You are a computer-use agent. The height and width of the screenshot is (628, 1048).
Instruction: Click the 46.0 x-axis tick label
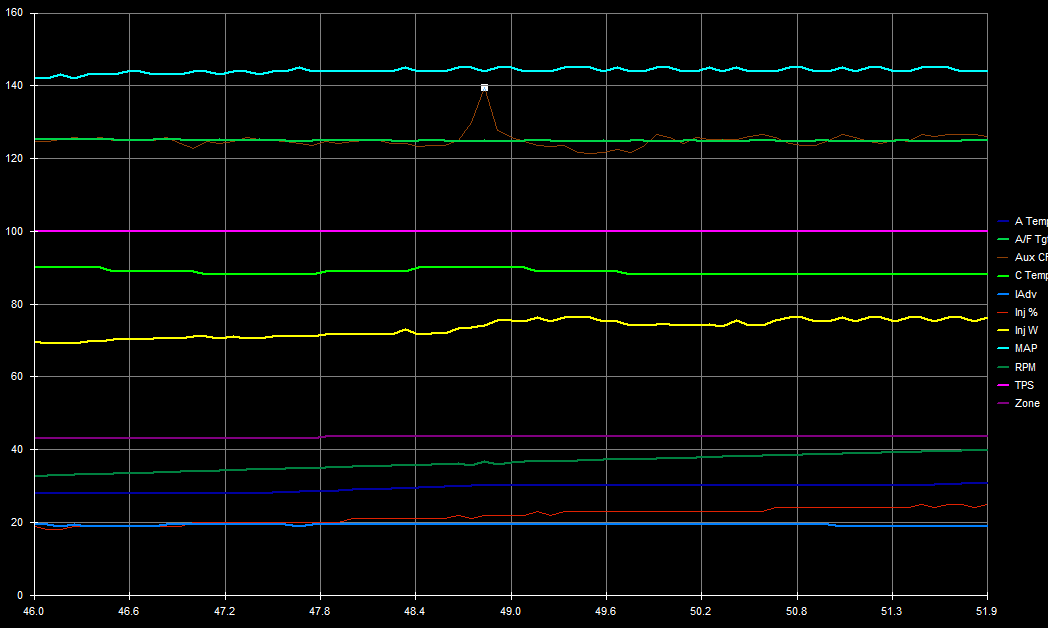[33, 611]
